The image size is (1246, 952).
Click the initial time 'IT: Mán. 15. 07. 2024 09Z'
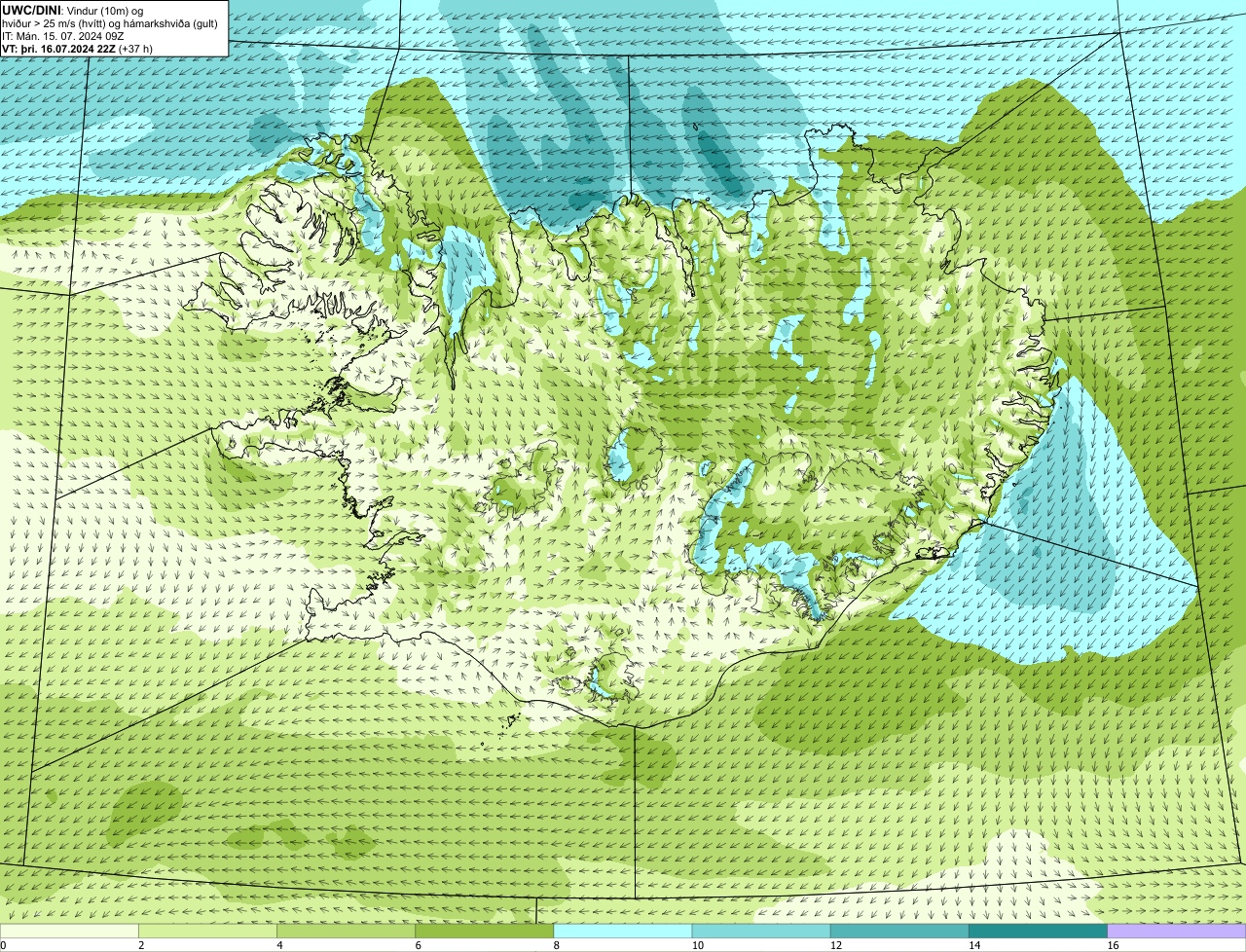(x=62, y=35)
